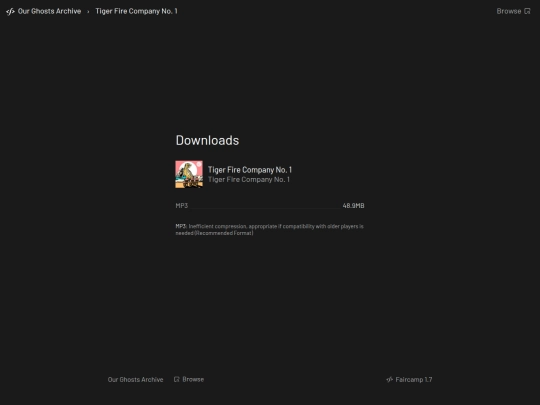Open the Tiger Fire Company album cover thumbnail
540x405 pixels.
[x=189, y=174]
